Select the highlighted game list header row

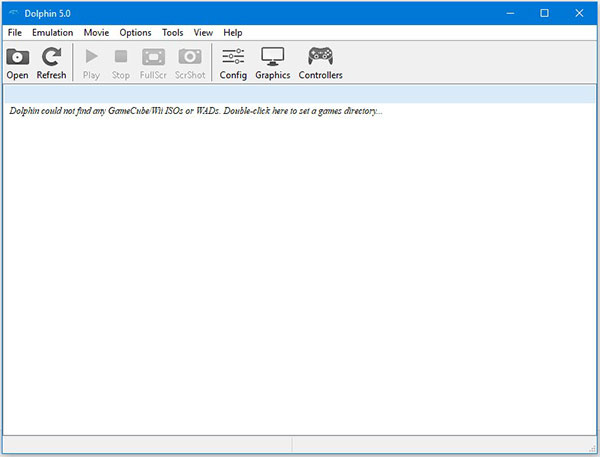coord(299,94)
